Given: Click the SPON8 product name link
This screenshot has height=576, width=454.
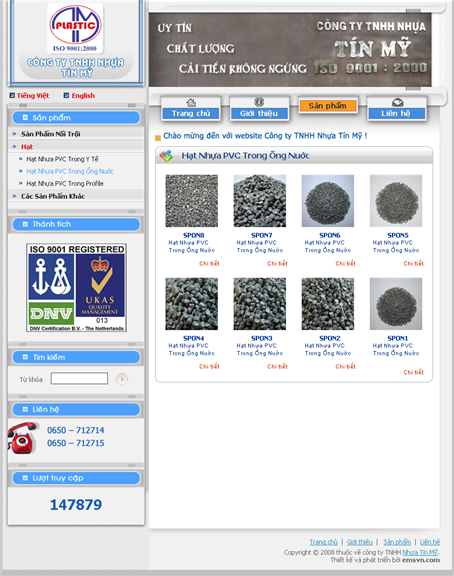Looking at the screenshot, I should click(x=194, y=235).
